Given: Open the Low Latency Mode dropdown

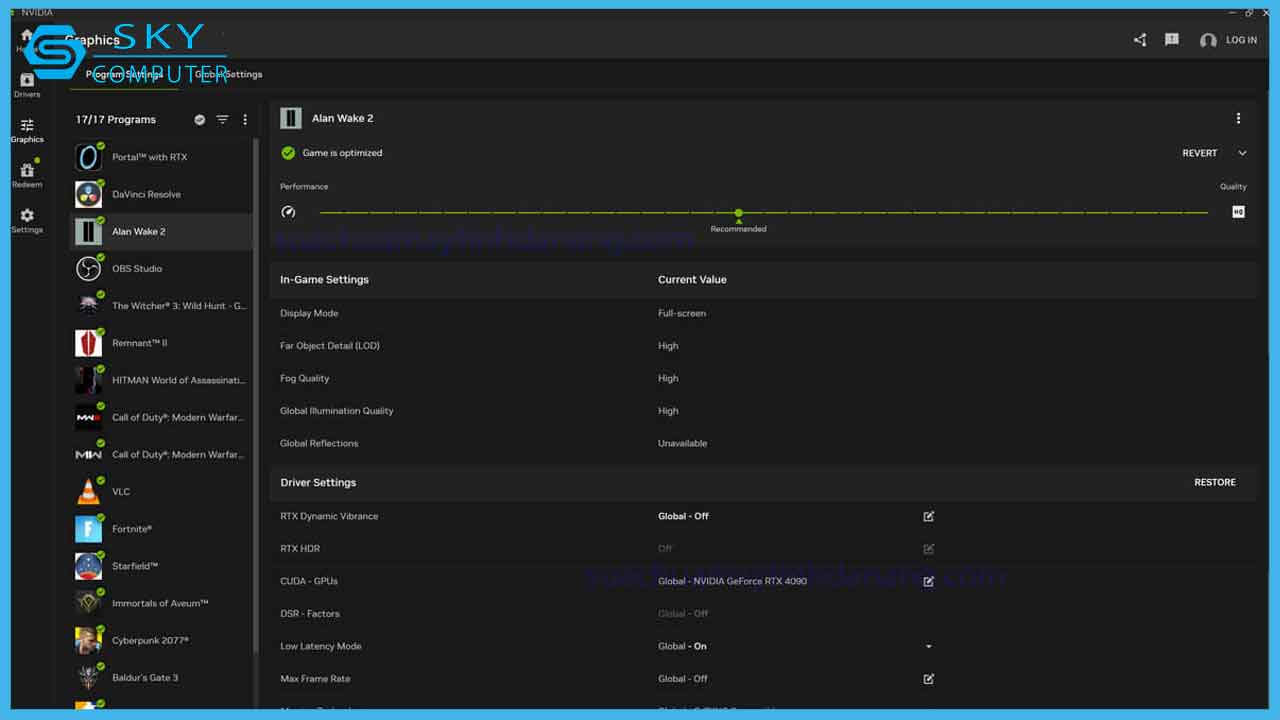Looking at the screenshot, I should click(928, 646).
